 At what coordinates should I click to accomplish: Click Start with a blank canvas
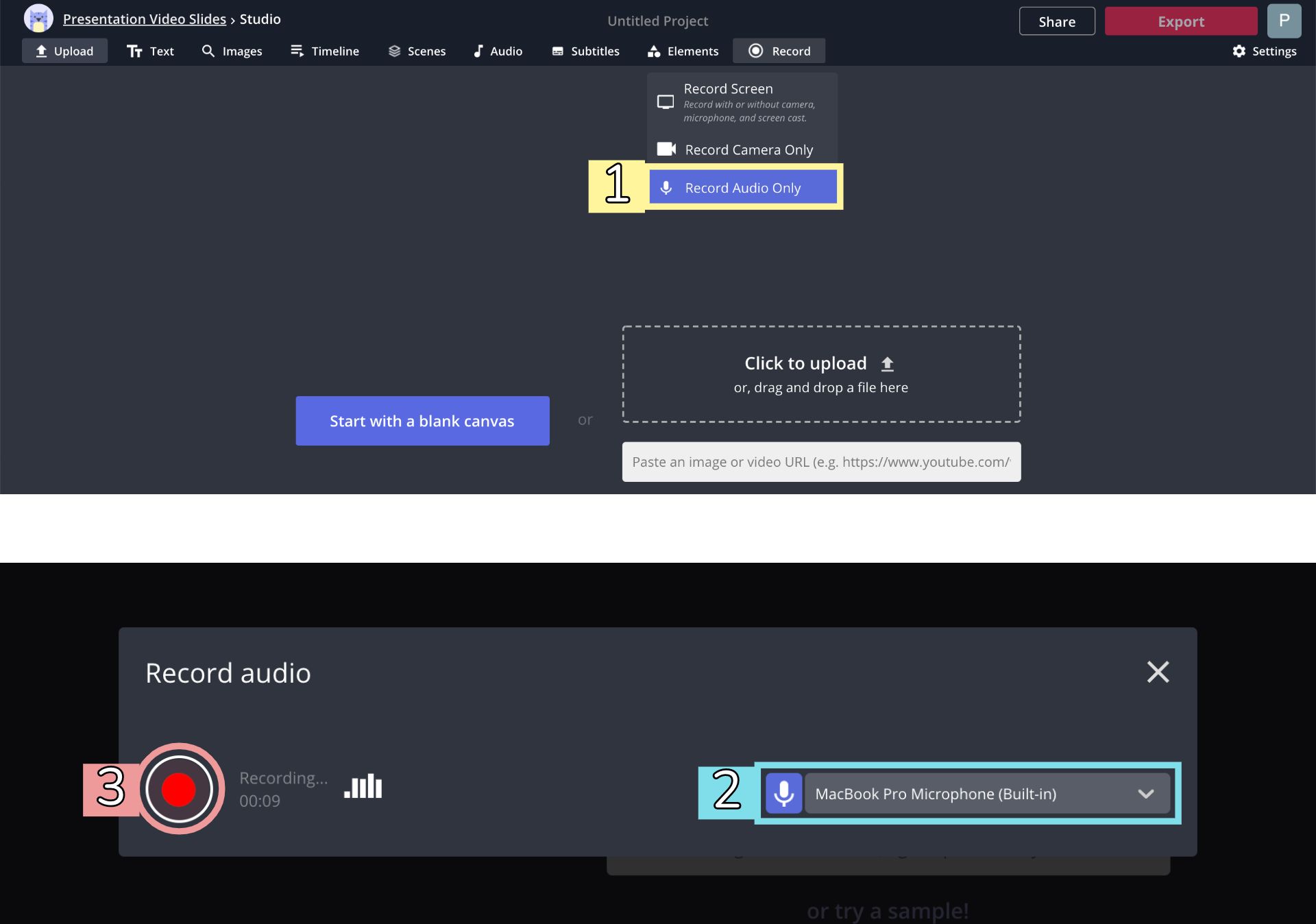coord(422,421)
